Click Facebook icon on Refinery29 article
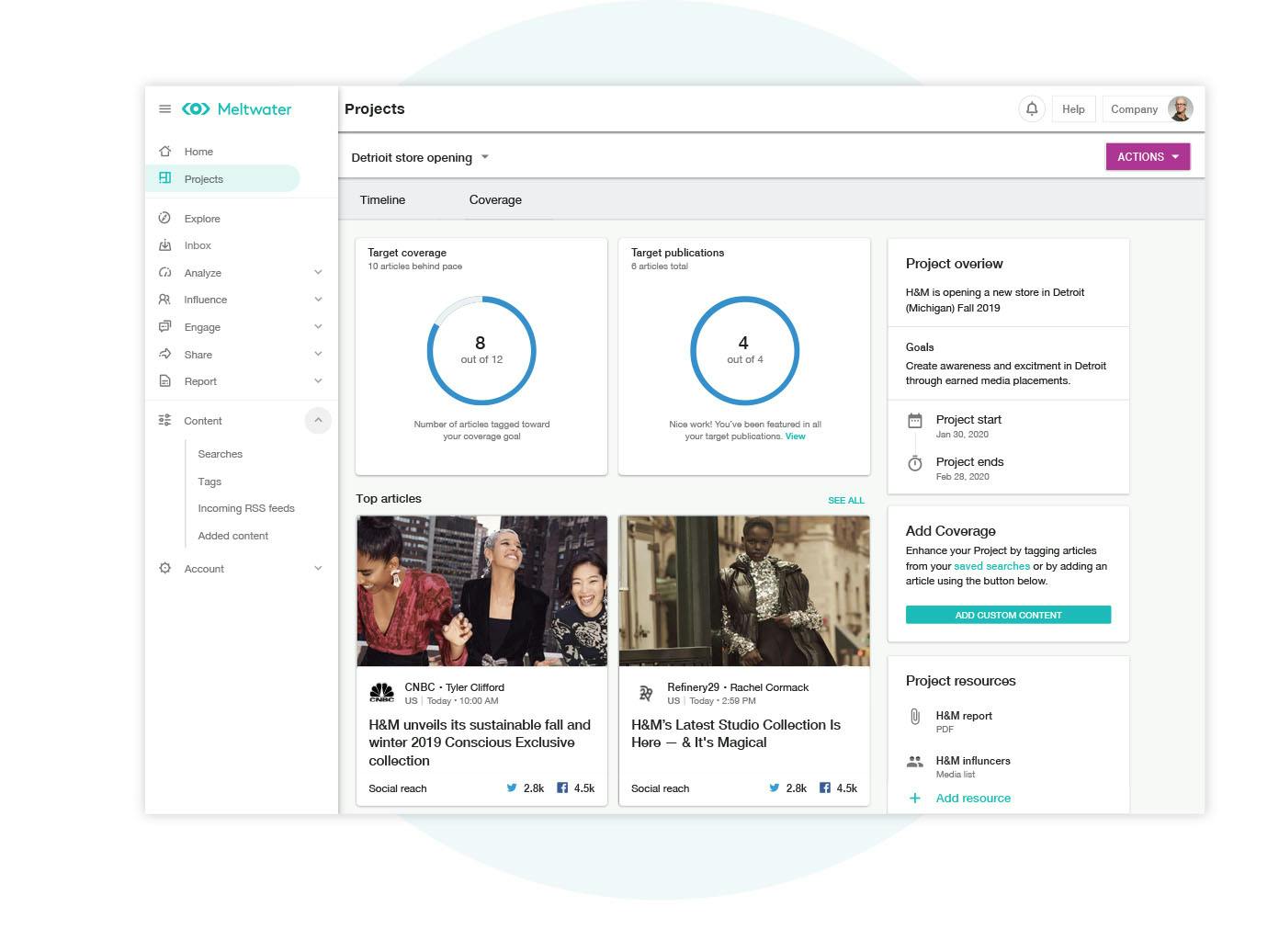 825,788
